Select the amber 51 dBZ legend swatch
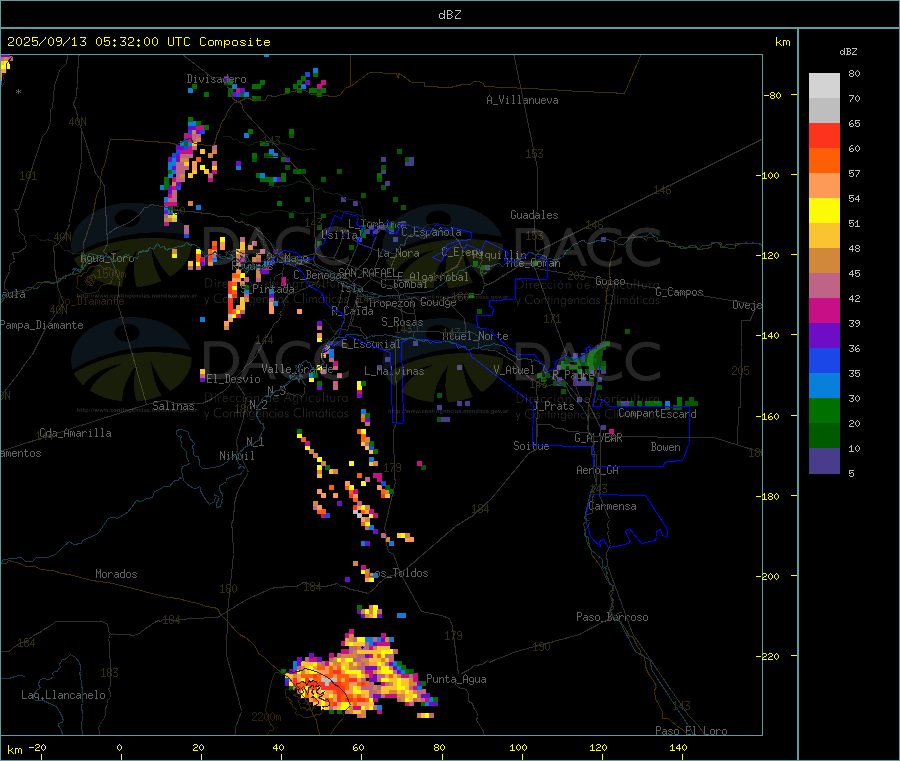Viewport: 900px width, 761px height. point(824,235)
